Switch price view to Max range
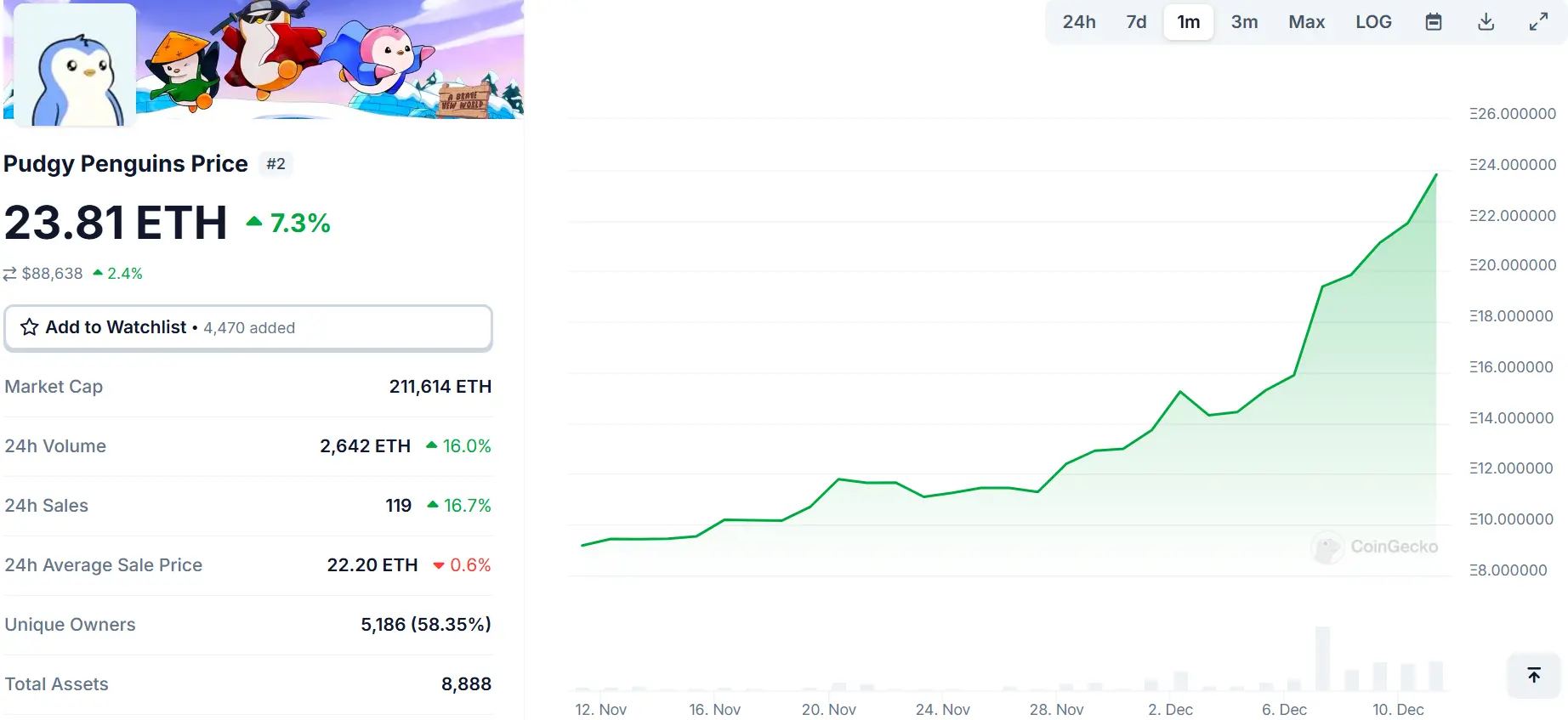The image size is (1568, 720). [x=1306, y=22]
